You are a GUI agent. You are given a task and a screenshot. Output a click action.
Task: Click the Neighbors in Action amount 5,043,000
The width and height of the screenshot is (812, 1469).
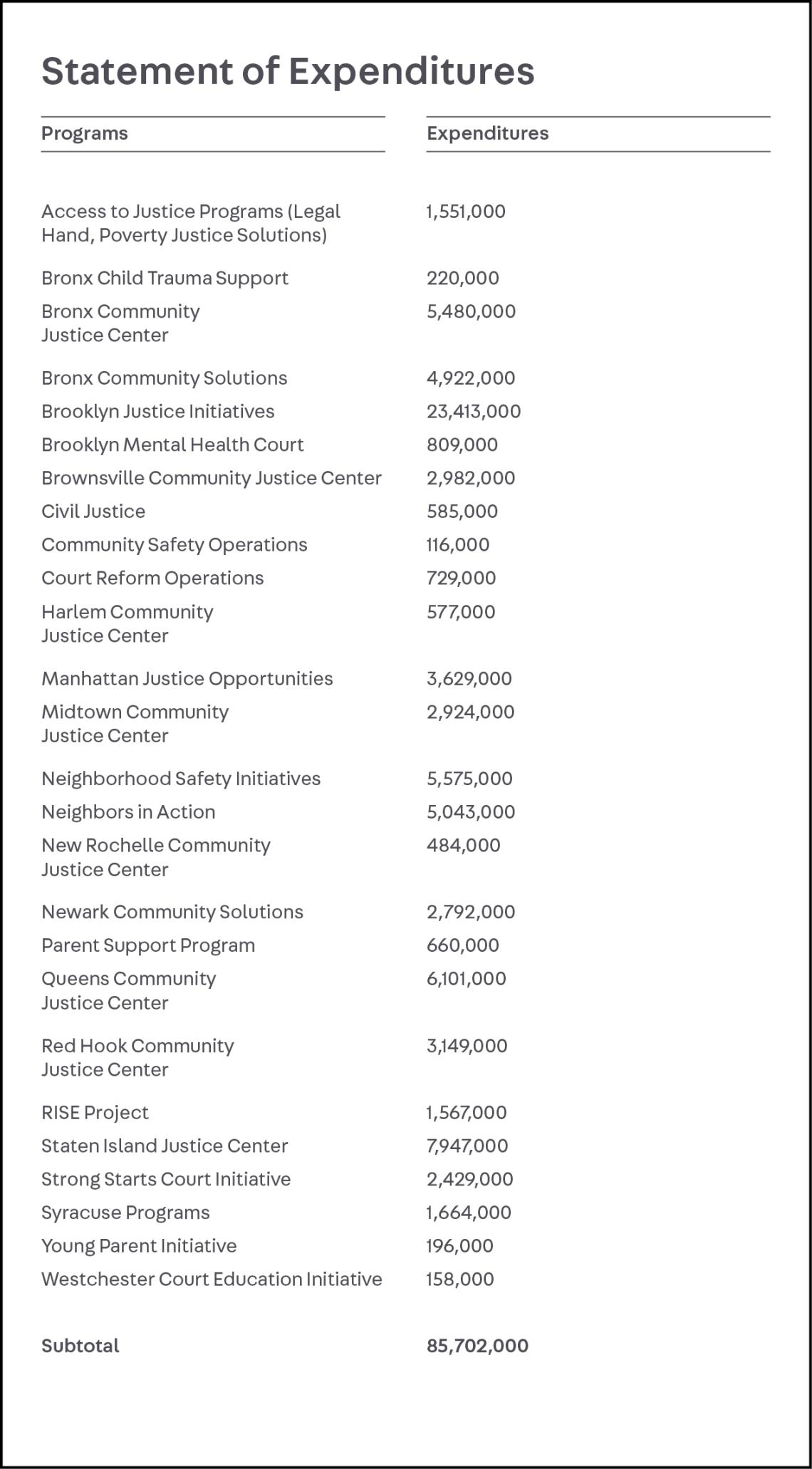coord(471,812)
